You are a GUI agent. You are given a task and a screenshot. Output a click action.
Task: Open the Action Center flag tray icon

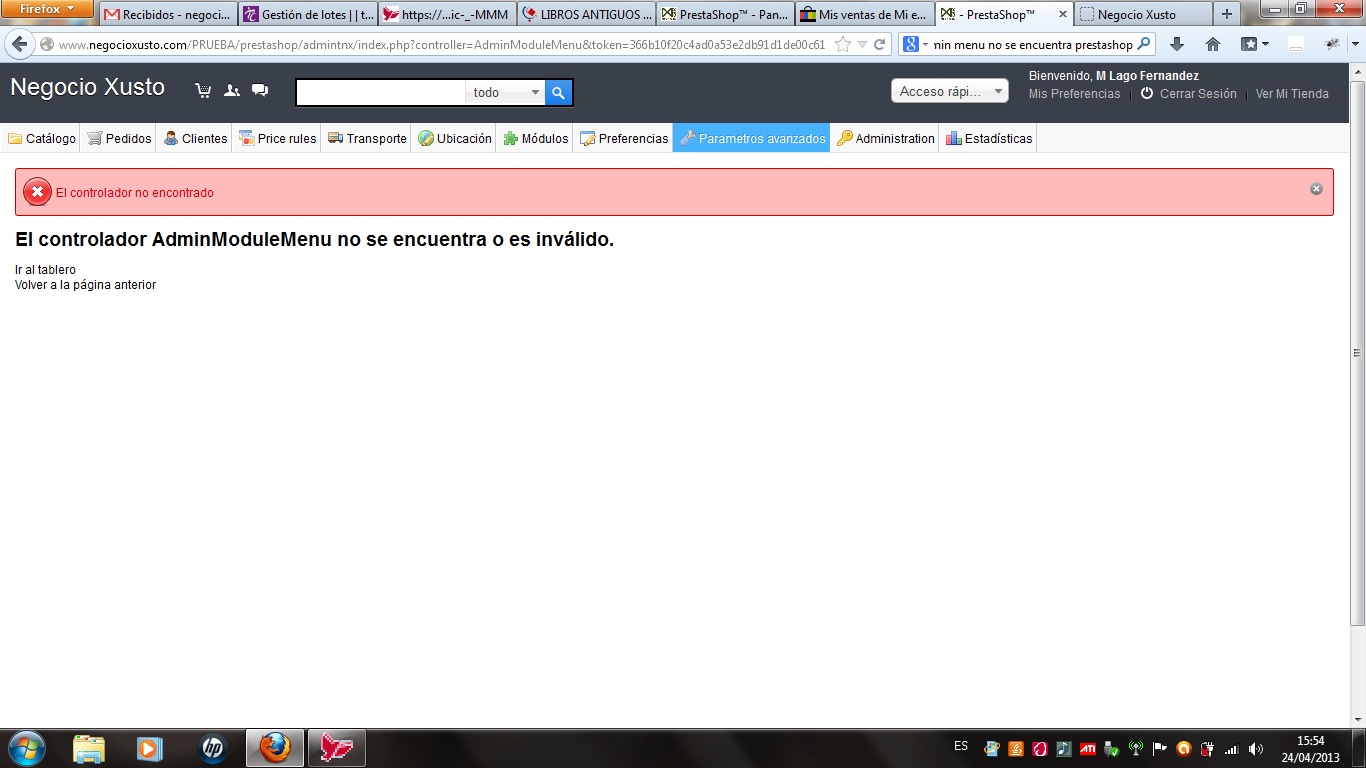point(1160,749)
